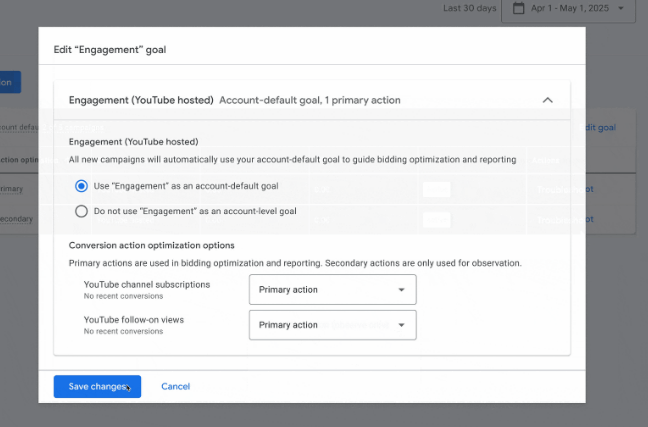Click the "YouTube follow-on views" label
This screenshot has height=427, width=648.
point(133,320)
